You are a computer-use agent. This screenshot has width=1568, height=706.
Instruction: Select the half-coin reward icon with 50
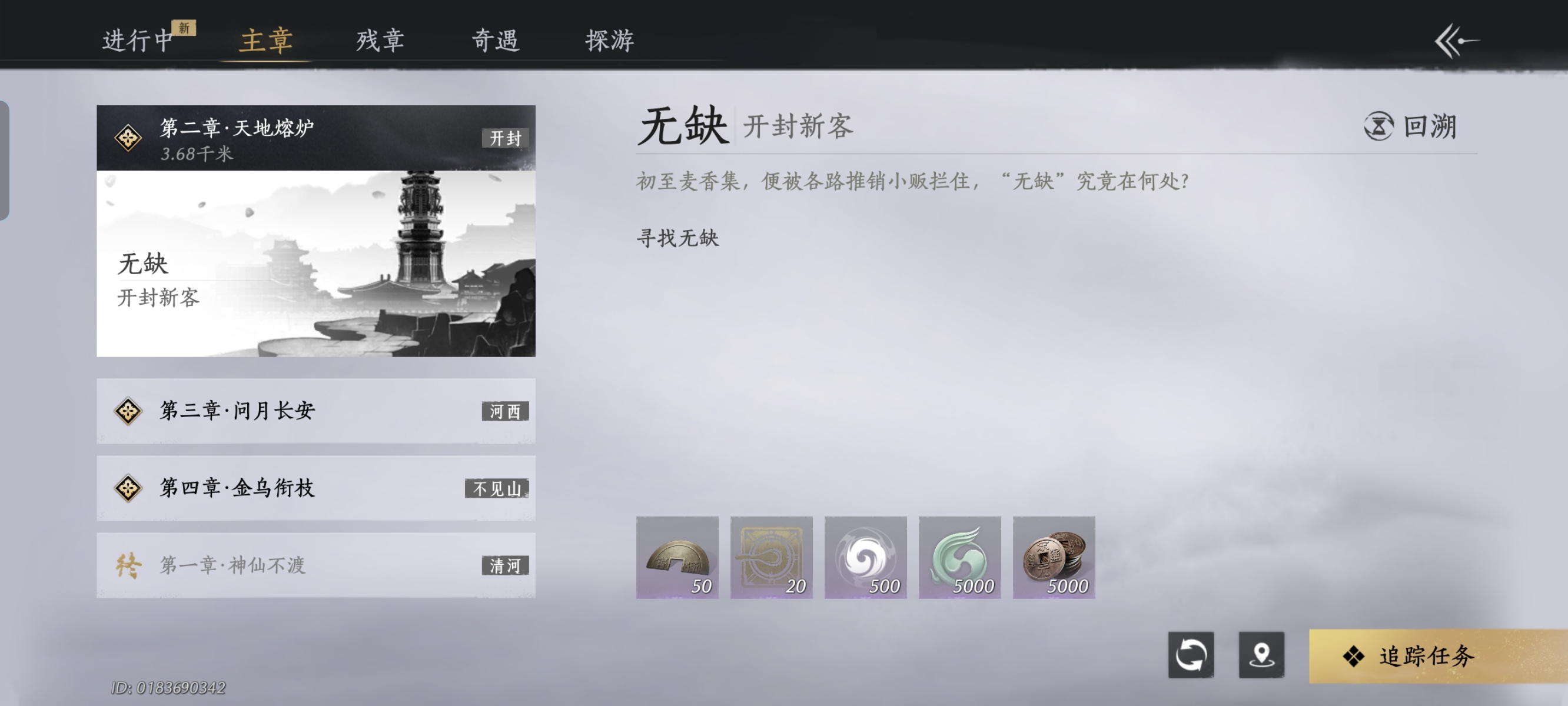coord(677,557)
